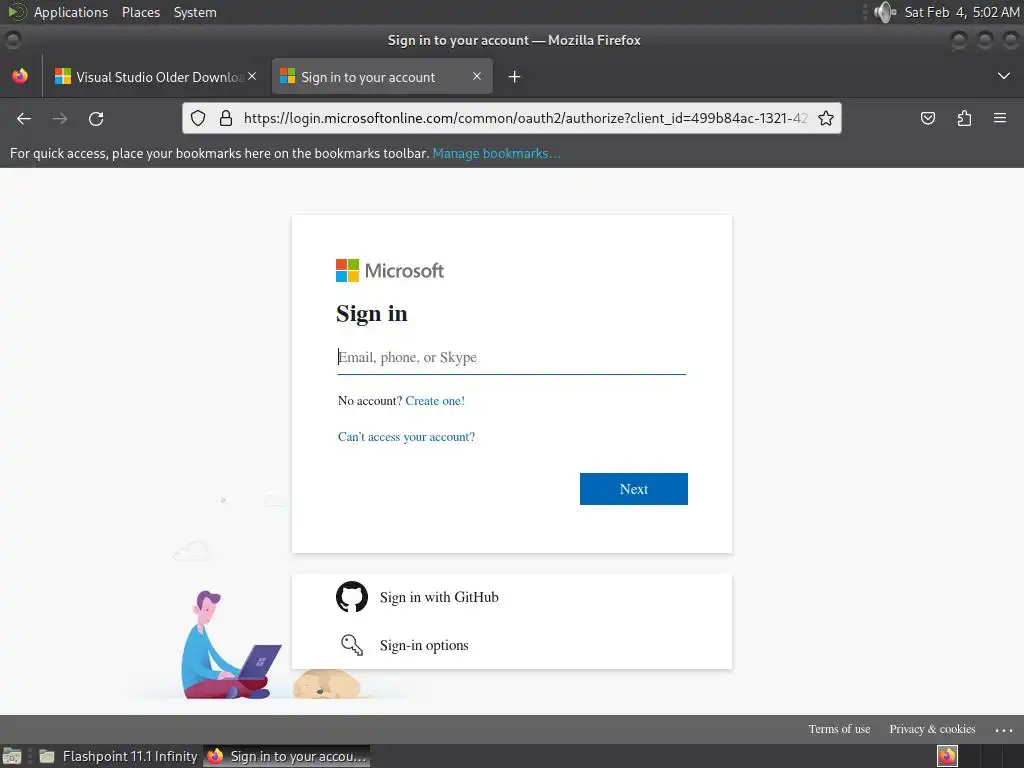
Task: Open the Applications menu
Action: tap(71, 12)
